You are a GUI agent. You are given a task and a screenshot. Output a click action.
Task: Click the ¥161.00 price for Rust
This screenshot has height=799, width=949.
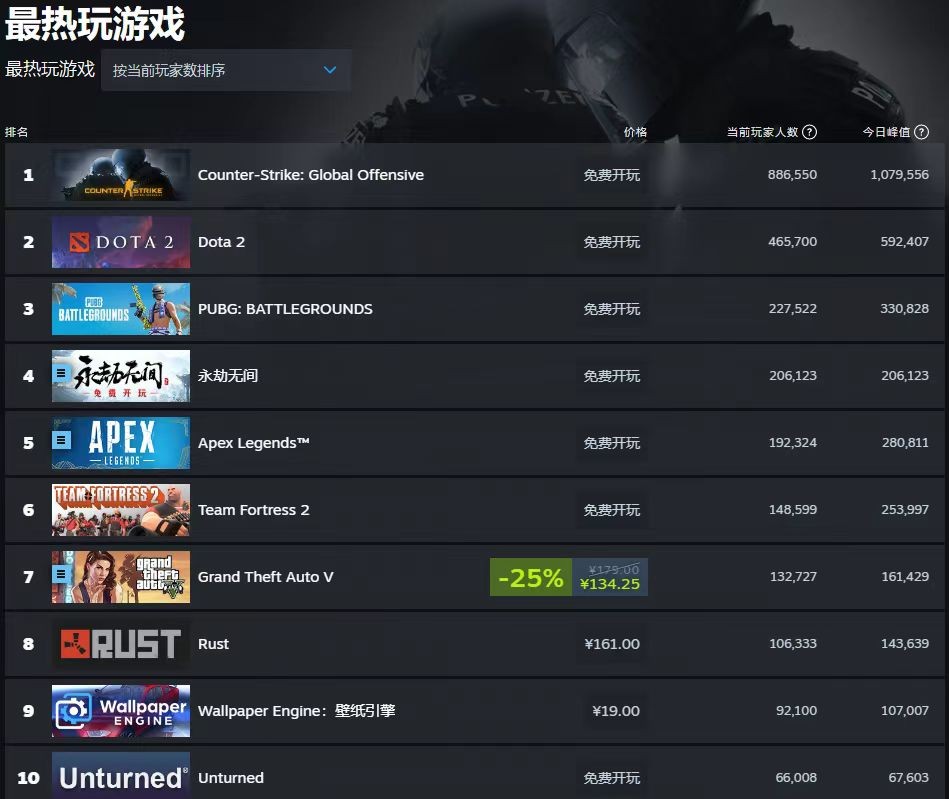[x=612, y=644]
